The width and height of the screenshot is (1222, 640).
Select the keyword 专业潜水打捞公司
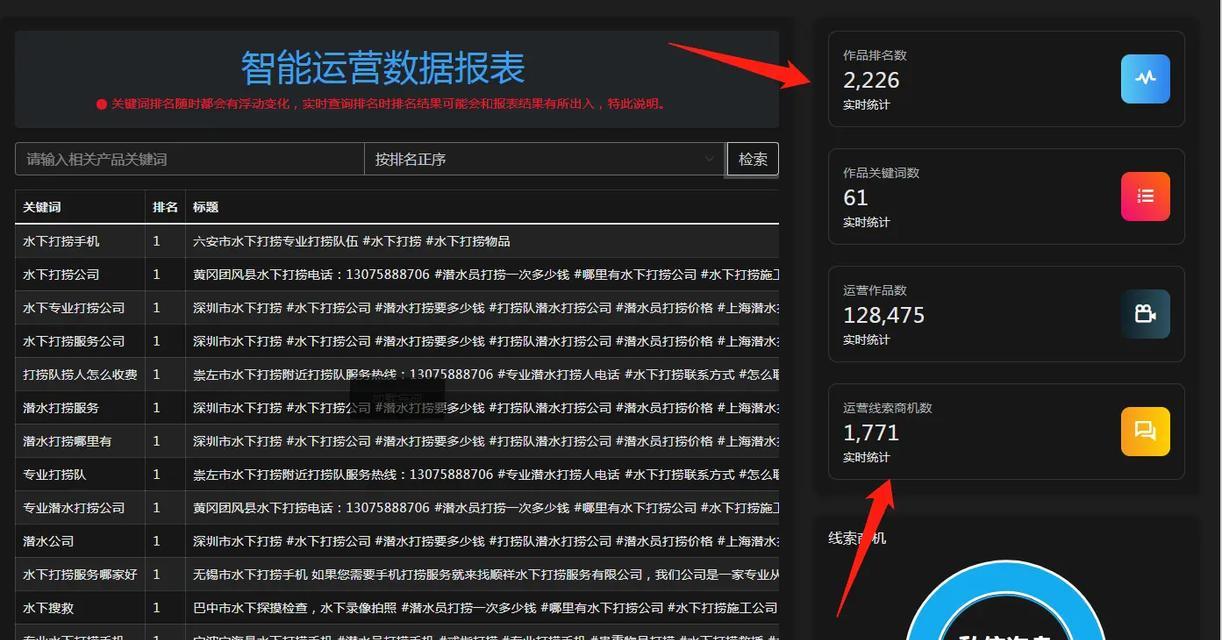click(74, 508)
